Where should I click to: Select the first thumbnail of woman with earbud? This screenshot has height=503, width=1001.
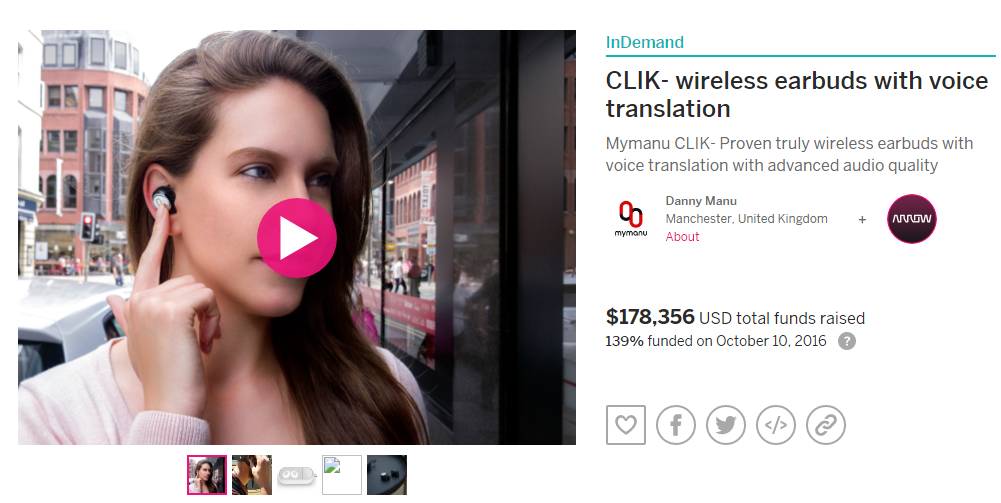point(207,474)
